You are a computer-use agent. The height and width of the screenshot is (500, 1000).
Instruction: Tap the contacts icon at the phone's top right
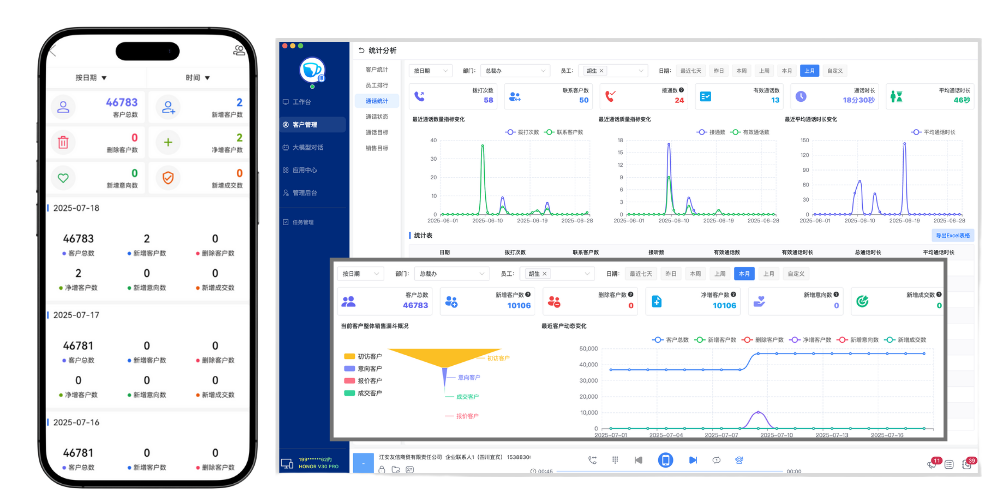coord(238,51)
